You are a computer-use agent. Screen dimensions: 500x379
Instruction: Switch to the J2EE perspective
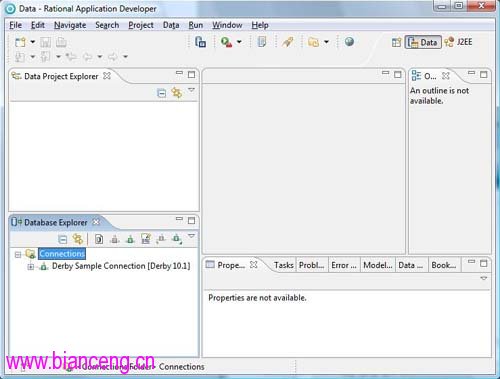click(459, 42)
